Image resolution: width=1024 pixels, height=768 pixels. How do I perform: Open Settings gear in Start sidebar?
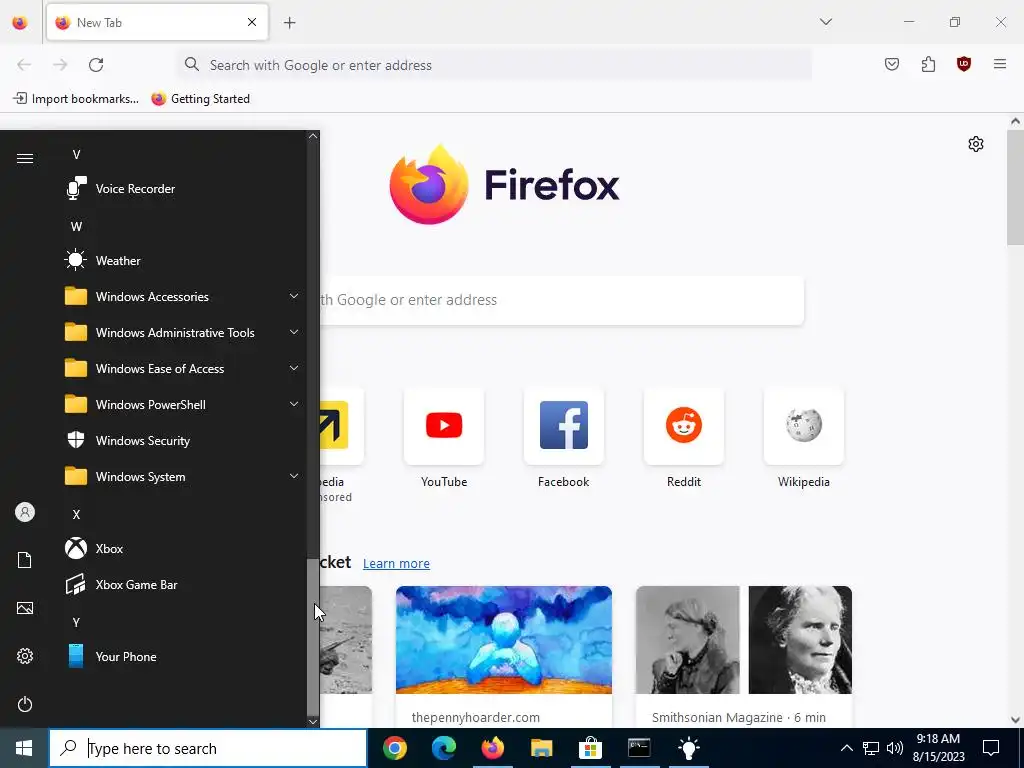pos(25,656)
